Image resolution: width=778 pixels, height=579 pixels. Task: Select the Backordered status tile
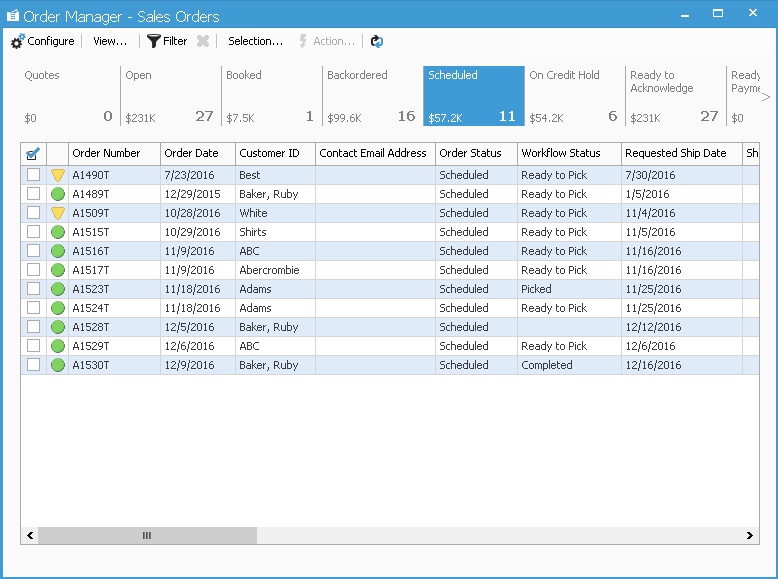372,96
